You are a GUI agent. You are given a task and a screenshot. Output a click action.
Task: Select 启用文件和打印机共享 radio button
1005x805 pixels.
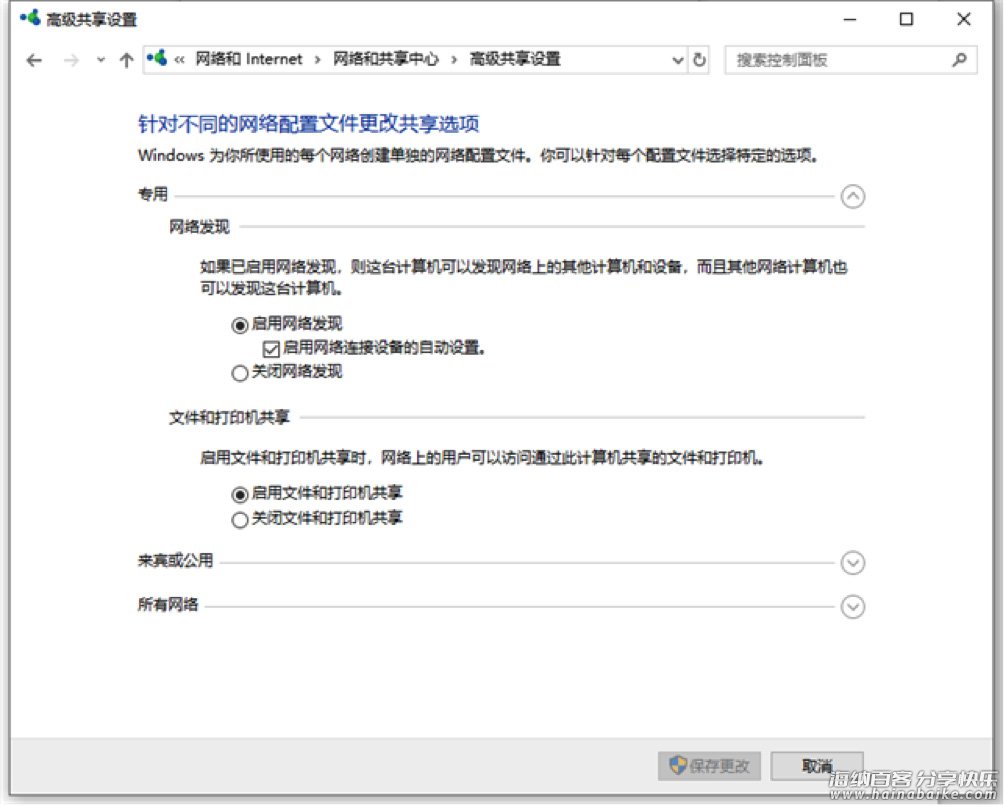(239, 494)
